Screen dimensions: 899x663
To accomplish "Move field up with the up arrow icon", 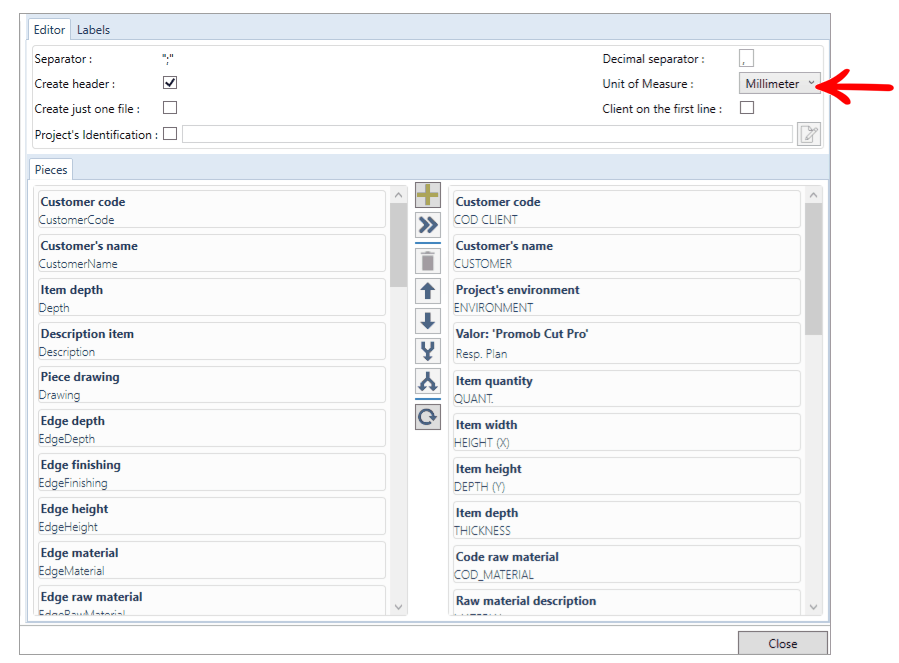I will (428, 291).
